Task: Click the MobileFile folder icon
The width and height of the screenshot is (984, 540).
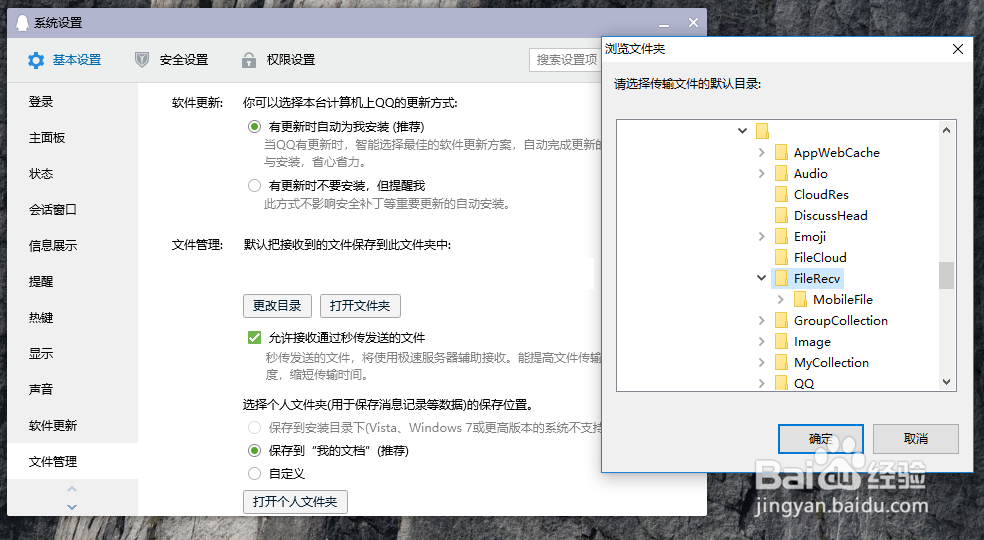Action: (800, 300)
